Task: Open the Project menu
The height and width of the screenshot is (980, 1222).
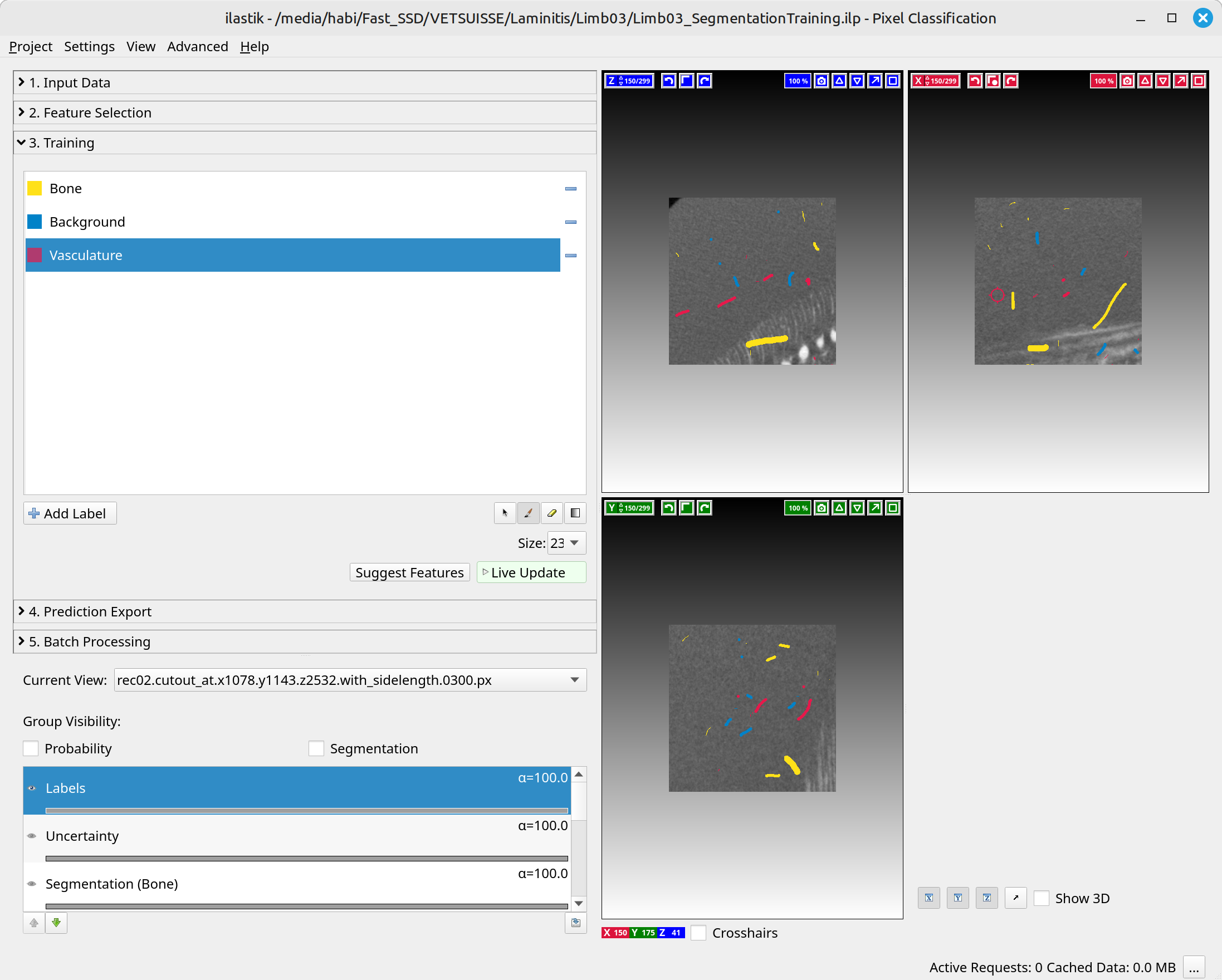Action: 30,46
